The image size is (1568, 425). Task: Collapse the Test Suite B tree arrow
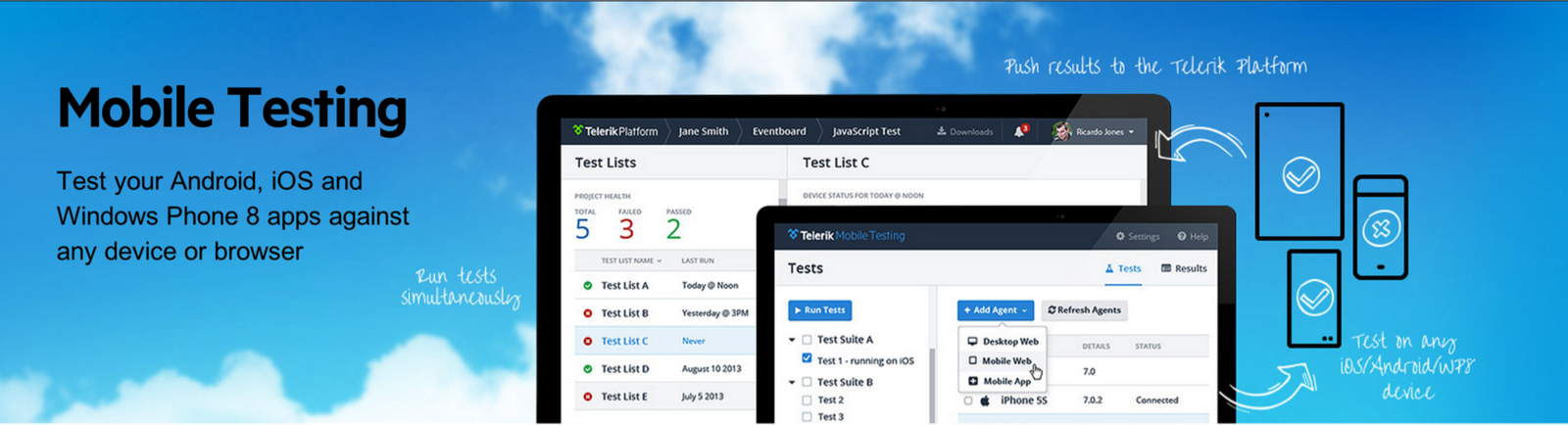(792, 382)
